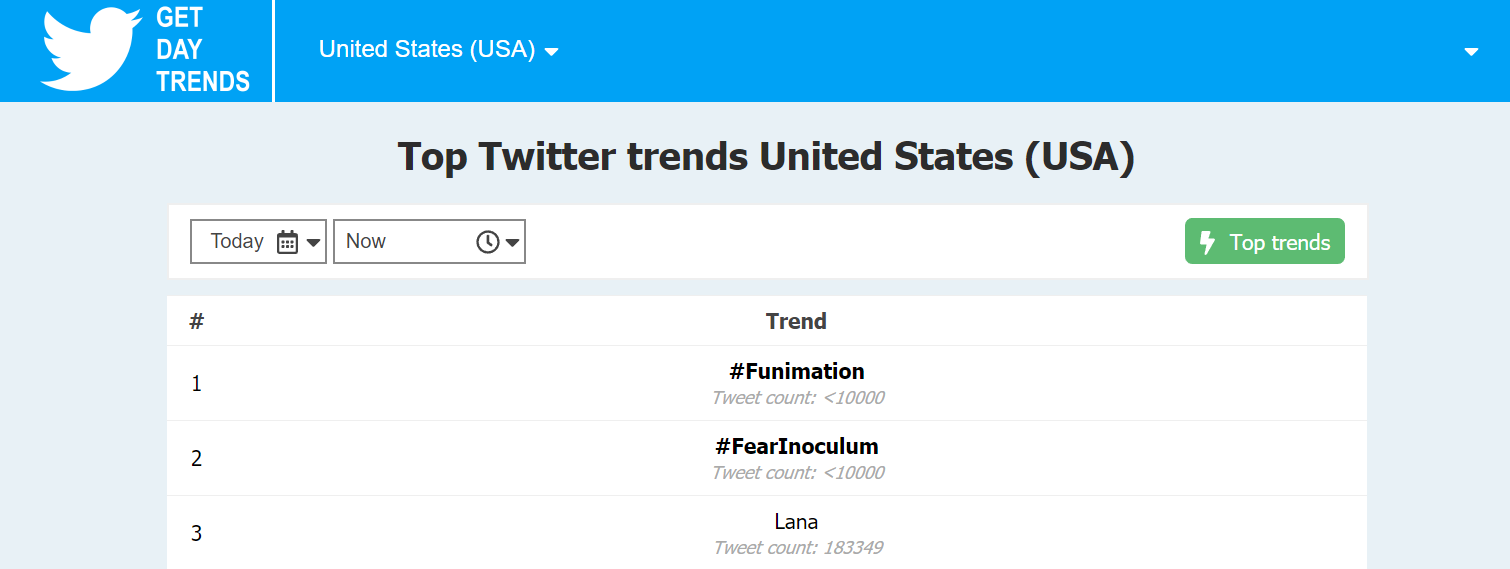Open the top-right header menu arrow
This screenshot has height=569, width=1510.
(1471, 52)
